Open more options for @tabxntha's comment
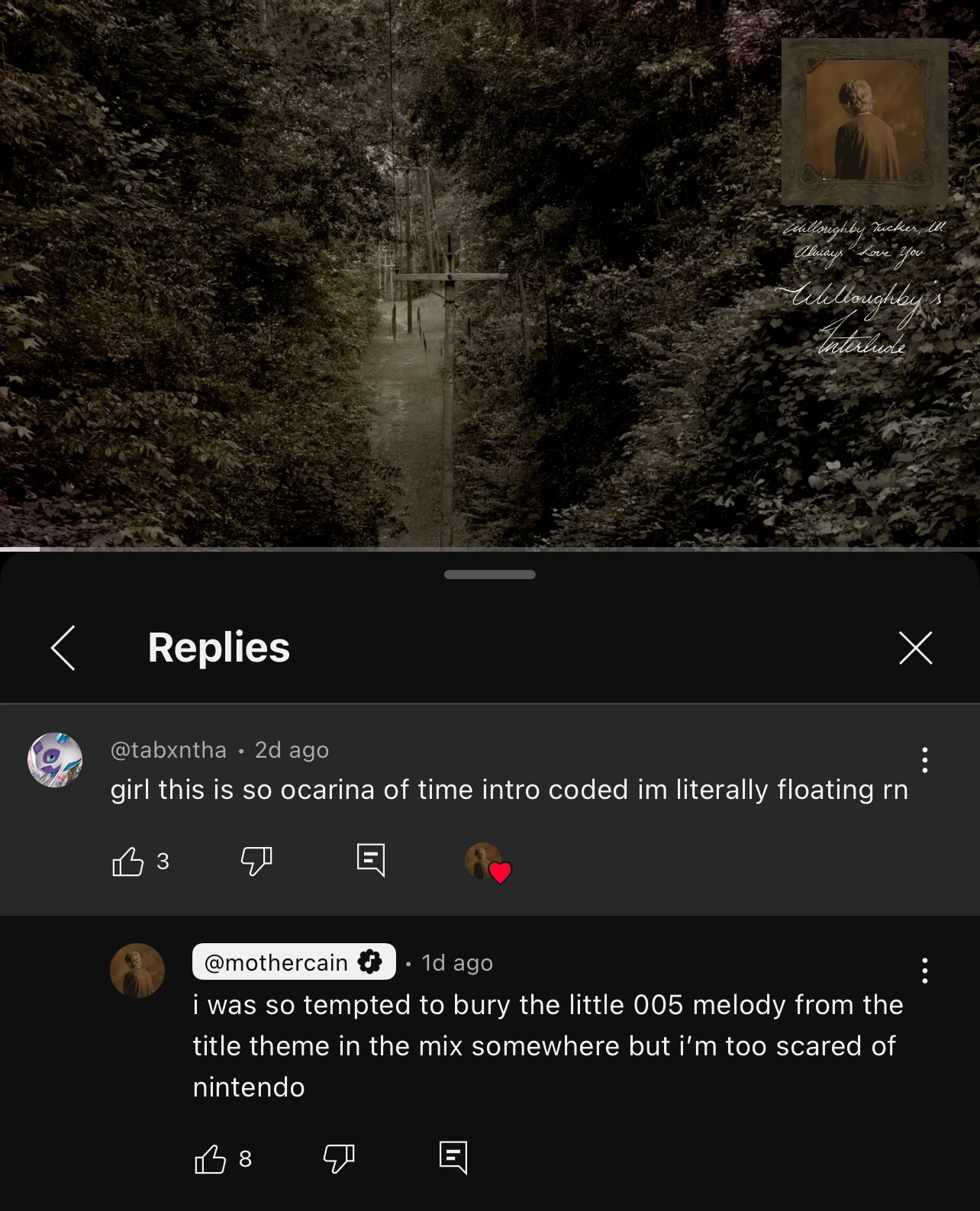Screen dimensions: 980x1211 (924, 759)
